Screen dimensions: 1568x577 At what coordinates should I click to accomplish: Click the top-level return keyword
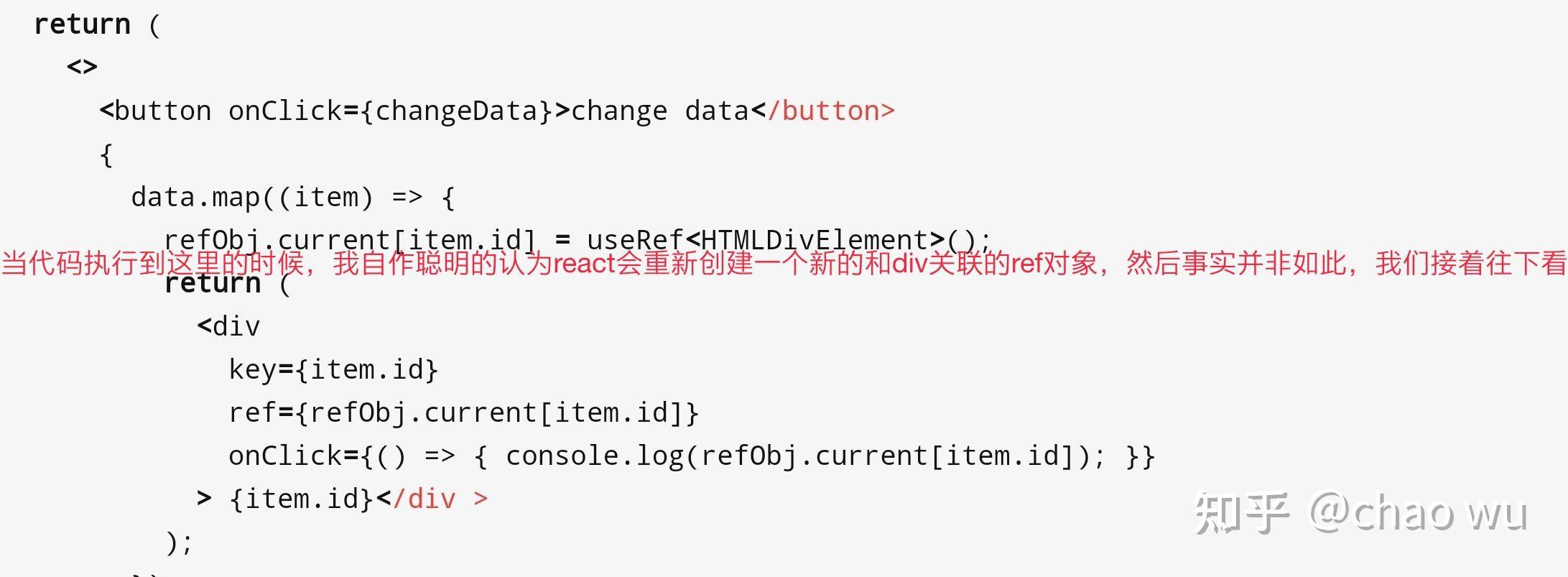(x=82, y=24)
